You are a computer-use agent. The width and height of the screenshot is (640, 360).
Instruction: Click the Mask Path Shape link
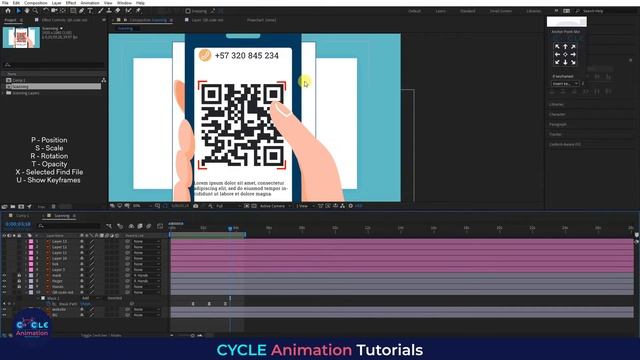click(85, 304)
